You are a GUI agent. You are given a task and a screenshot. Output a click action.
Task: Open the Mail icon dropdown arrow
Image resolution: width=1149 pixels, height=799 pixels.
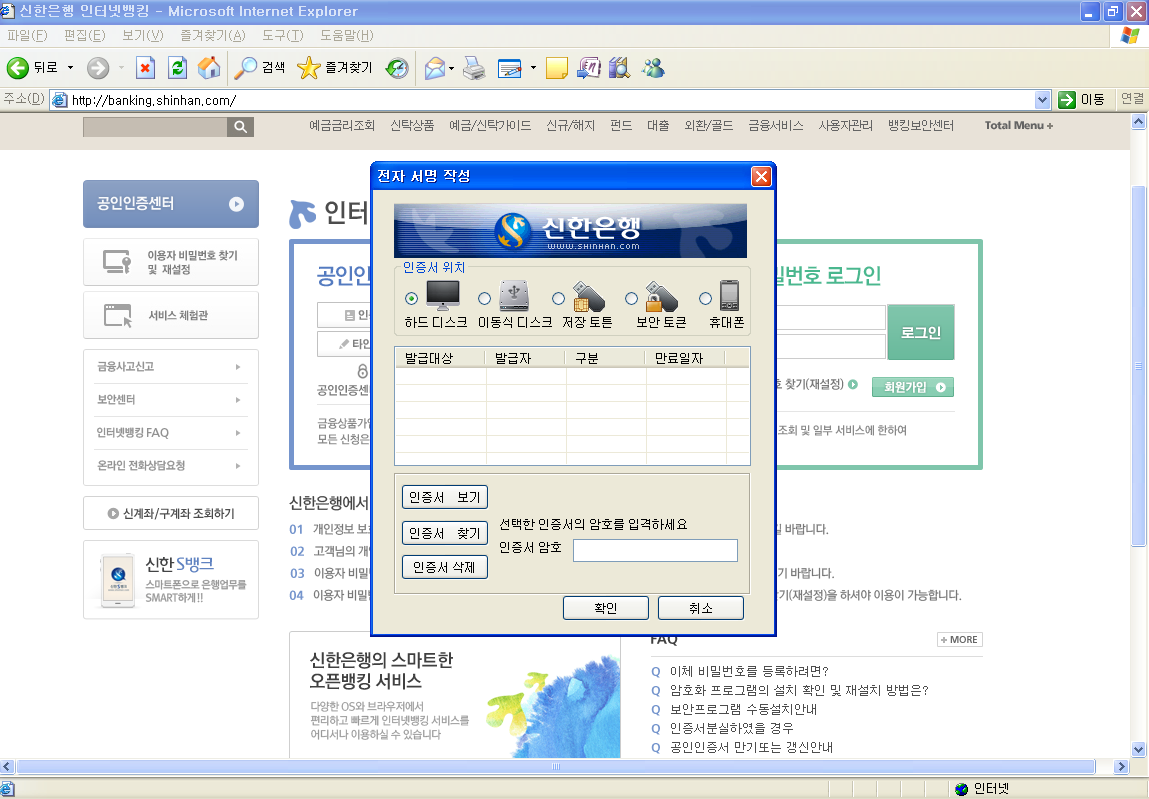[x=451, y=68]
